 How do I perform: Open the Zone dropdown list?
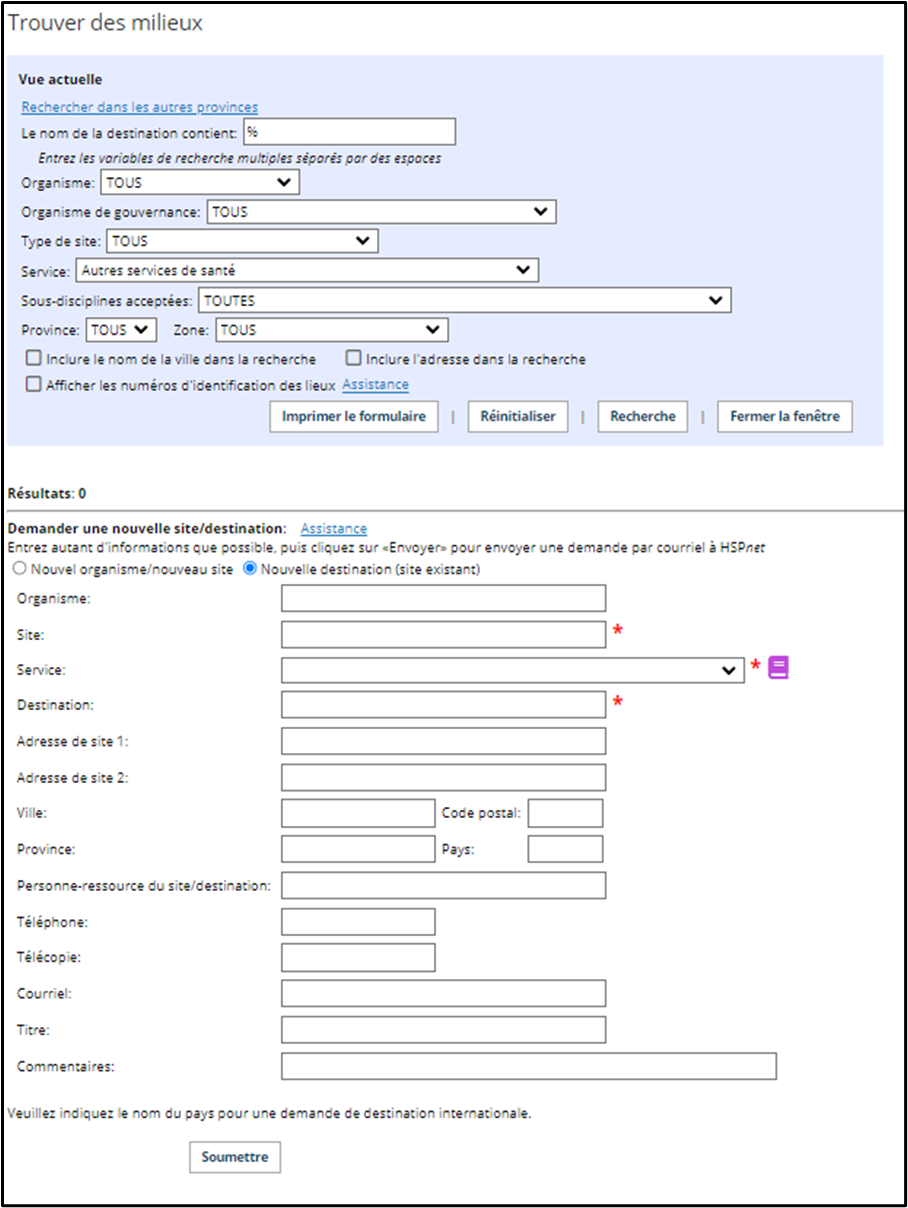(x=332, y=330)
